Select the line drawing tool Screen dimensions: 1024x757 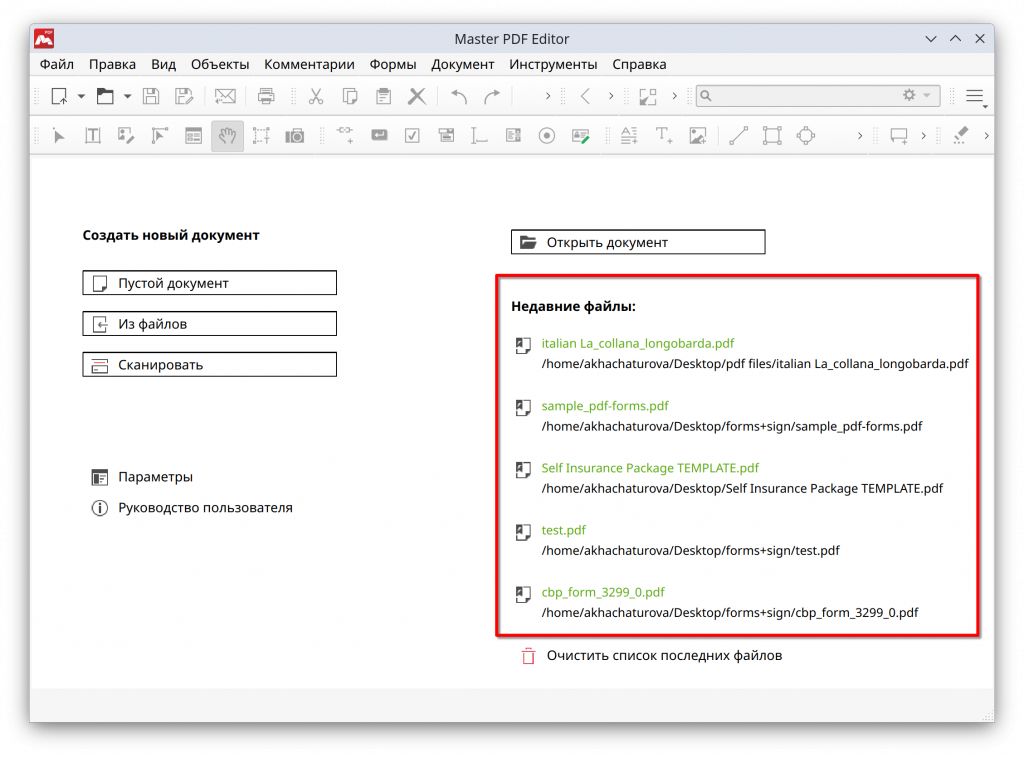tap(738, 136)
